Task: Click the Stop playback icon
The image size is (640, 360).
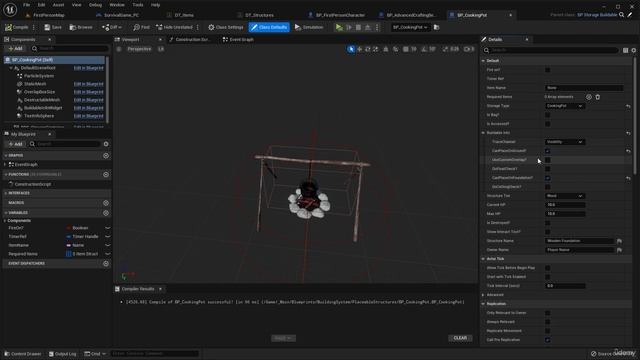Action: coord(358,27)
